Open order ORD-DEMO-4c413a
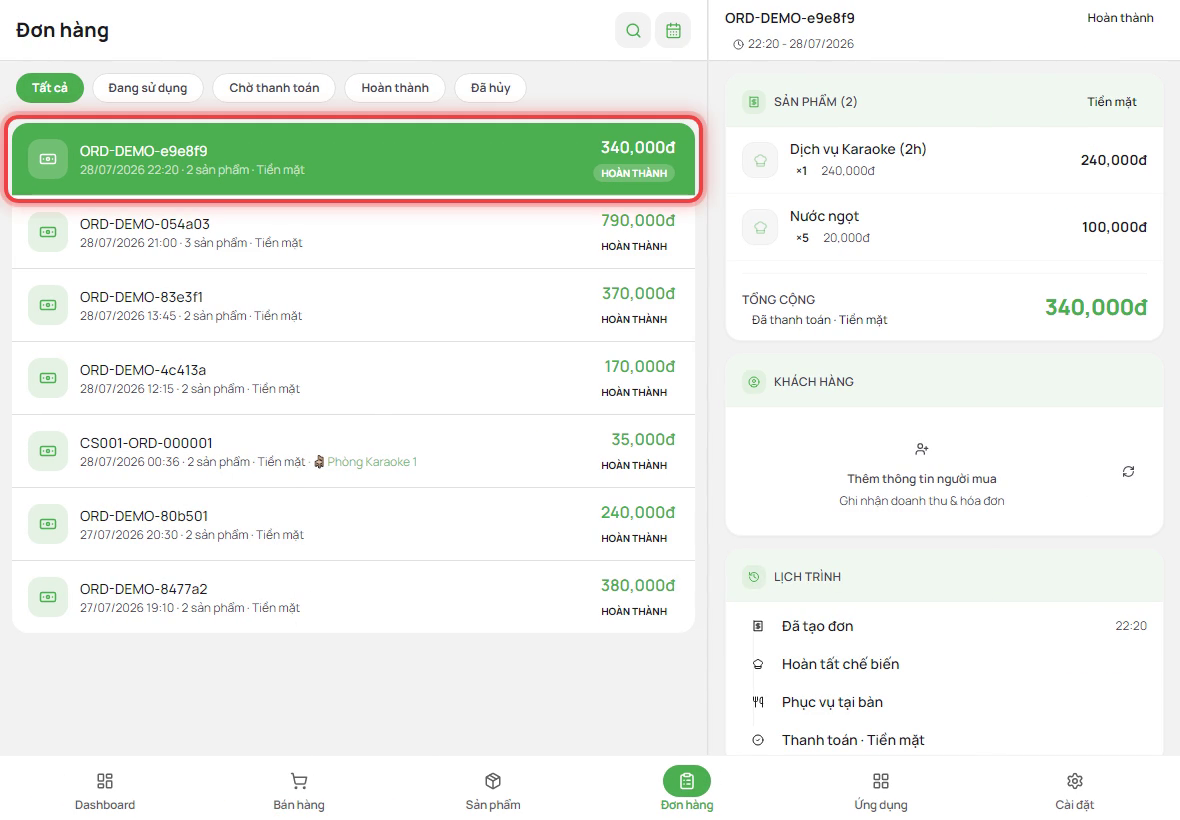The image size is (1180, 820). (x=354, y=378)
